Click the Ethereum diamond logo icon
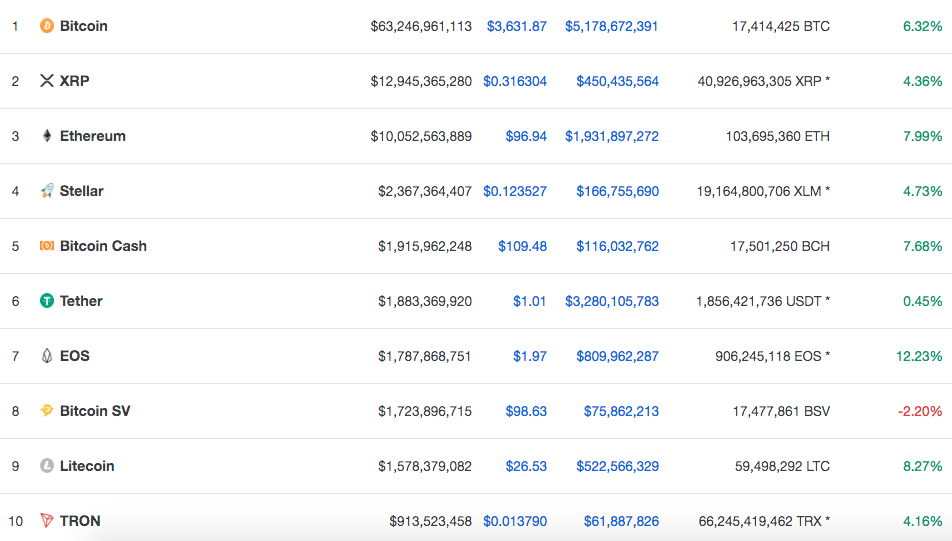 tap(47, 135)
